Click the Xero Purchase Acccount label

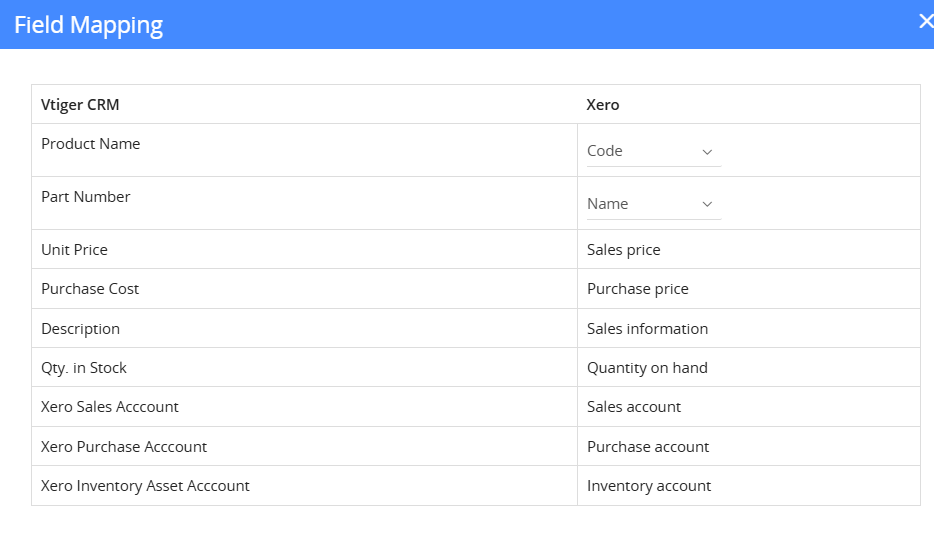[124, 447]
